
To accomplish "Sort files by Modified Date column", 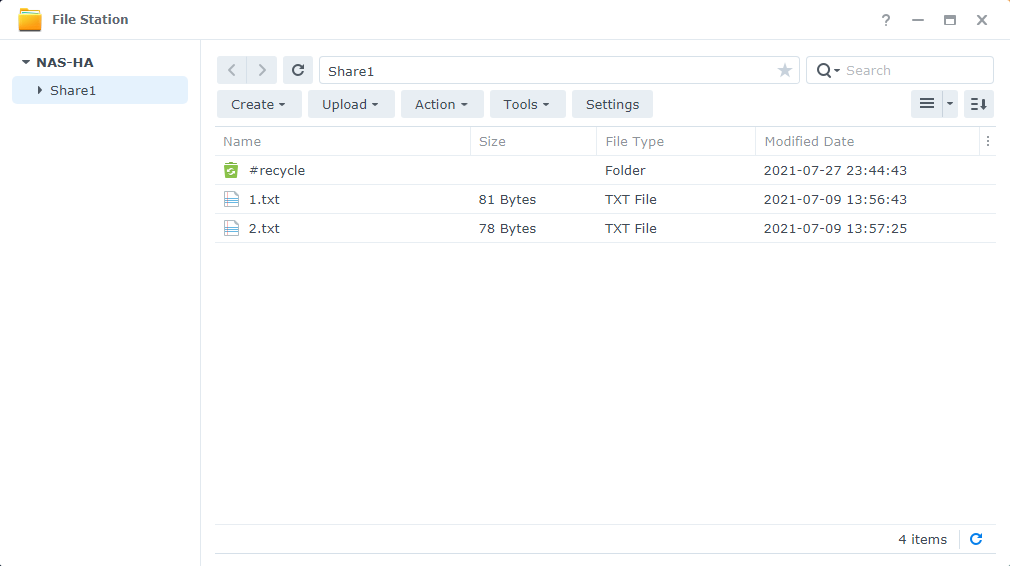I will [x=809, y=141].
